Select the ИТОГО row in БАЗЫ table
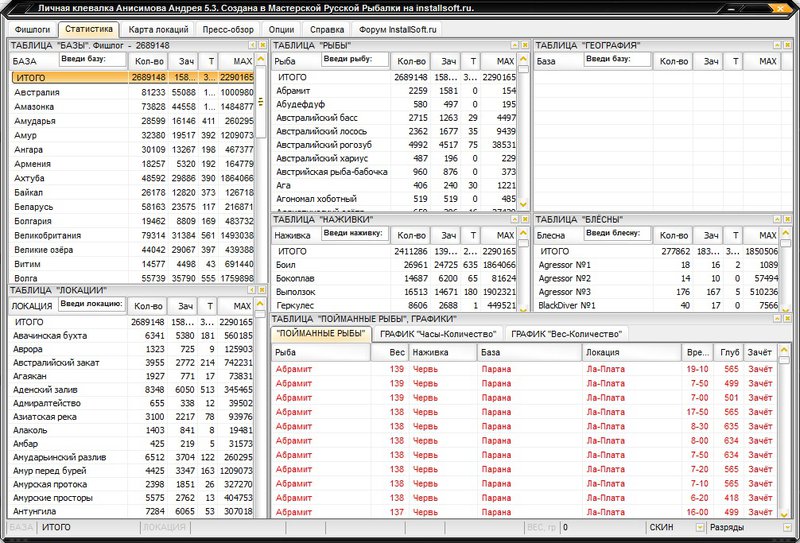Viewport: 800px width, 543px height. pos(133,78)
